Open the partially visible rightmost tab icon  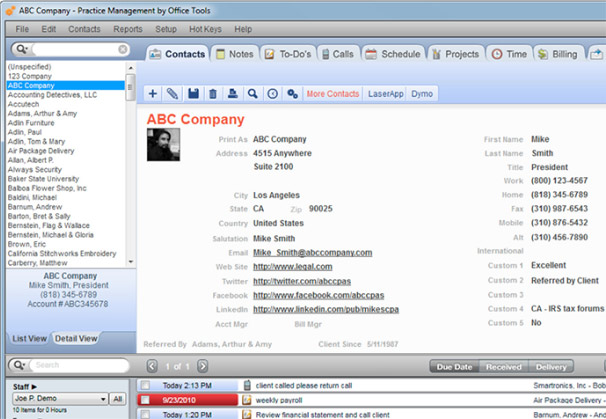(x=596, y=54)
